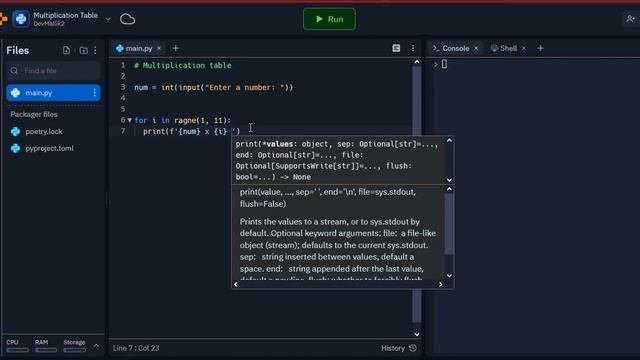Add a new editor tab
This screenshot has height=360, width=640.
[x=176, y=48]
